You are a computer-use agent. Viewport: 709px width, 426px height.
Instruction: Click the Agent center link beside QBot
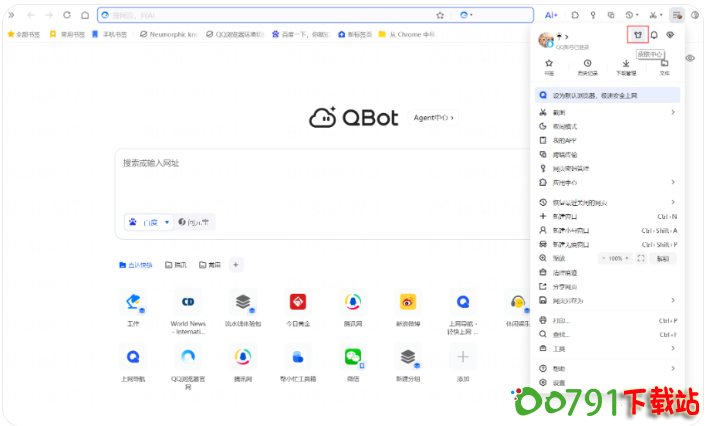click(433, 118)
